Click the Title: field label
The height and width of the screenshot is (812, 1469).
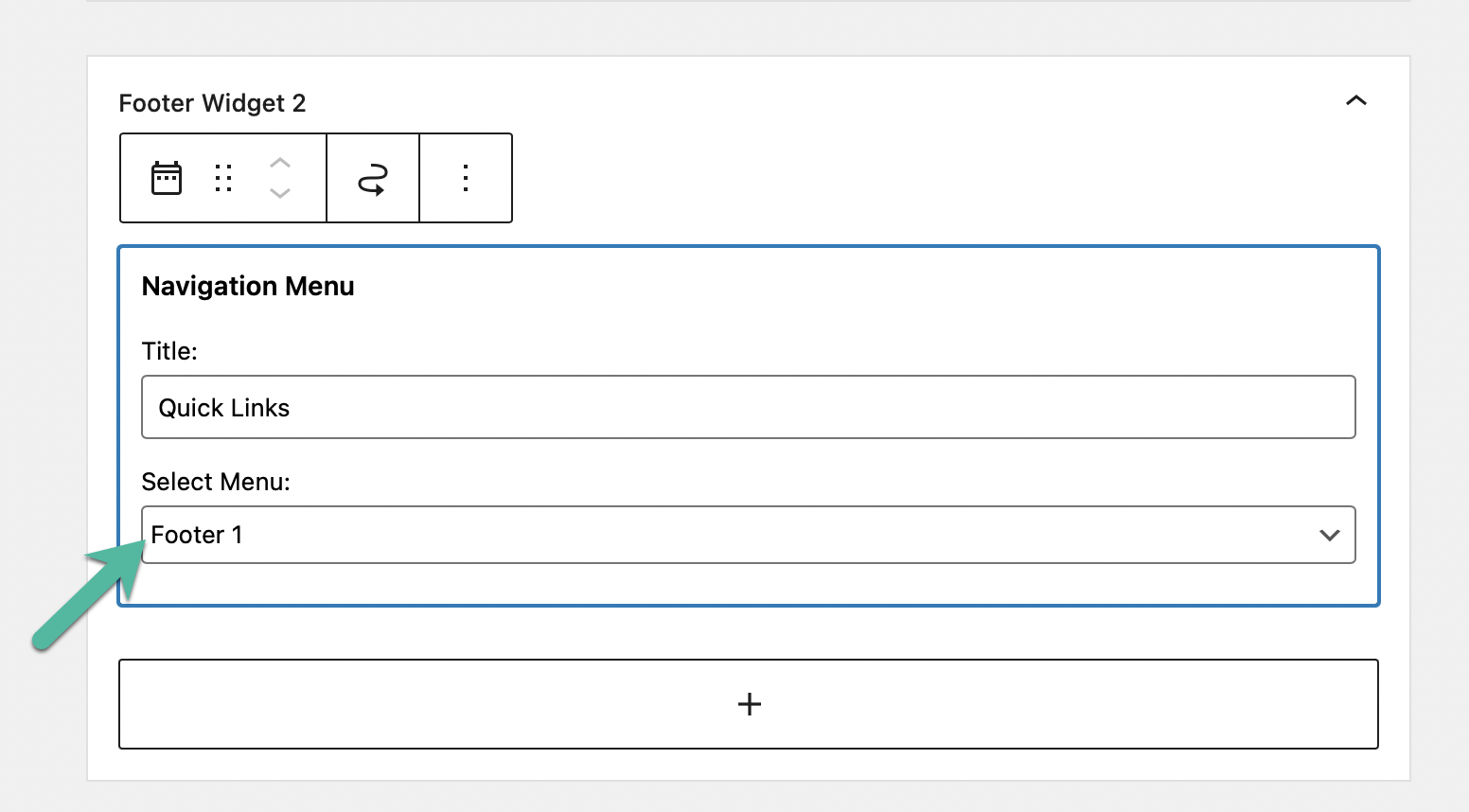pyautogui.click(x=169, y=351)
